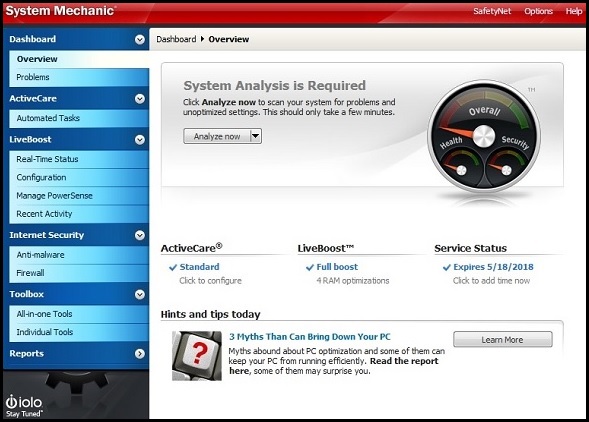The image size is (589, 422).
Task: Open Manage PowerSense
Action: tap(79, 196)
